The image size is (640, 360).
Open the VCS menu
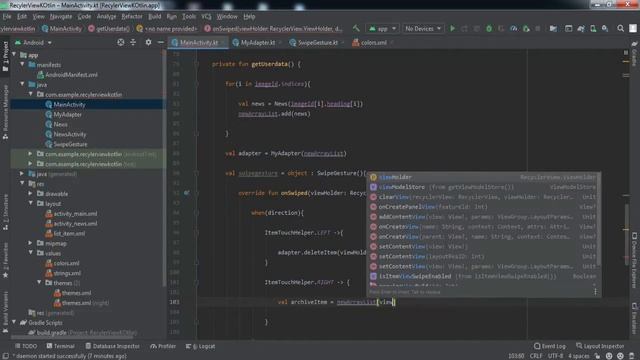coord(207,17)
